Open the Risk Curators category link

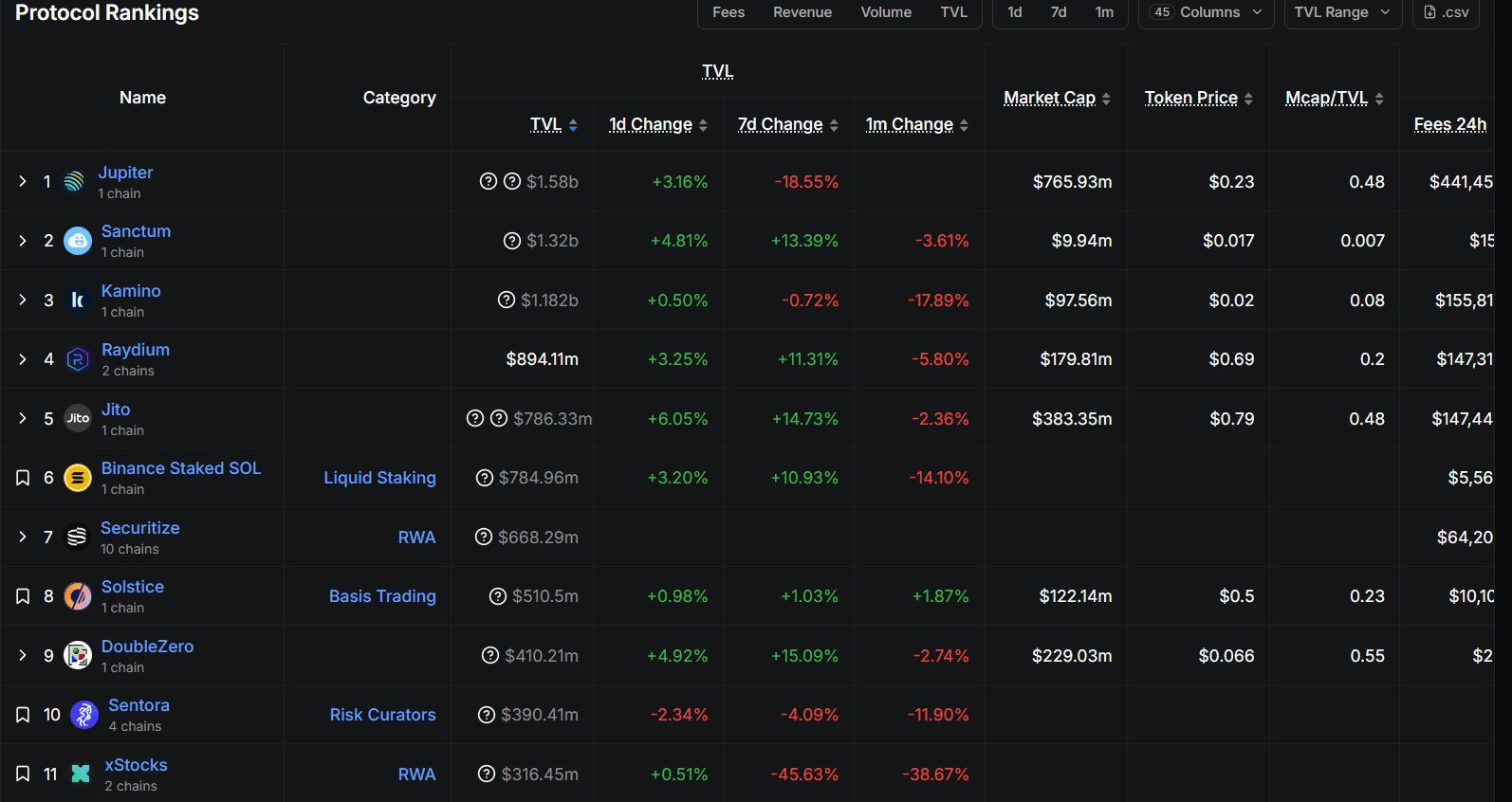point(383,715)
